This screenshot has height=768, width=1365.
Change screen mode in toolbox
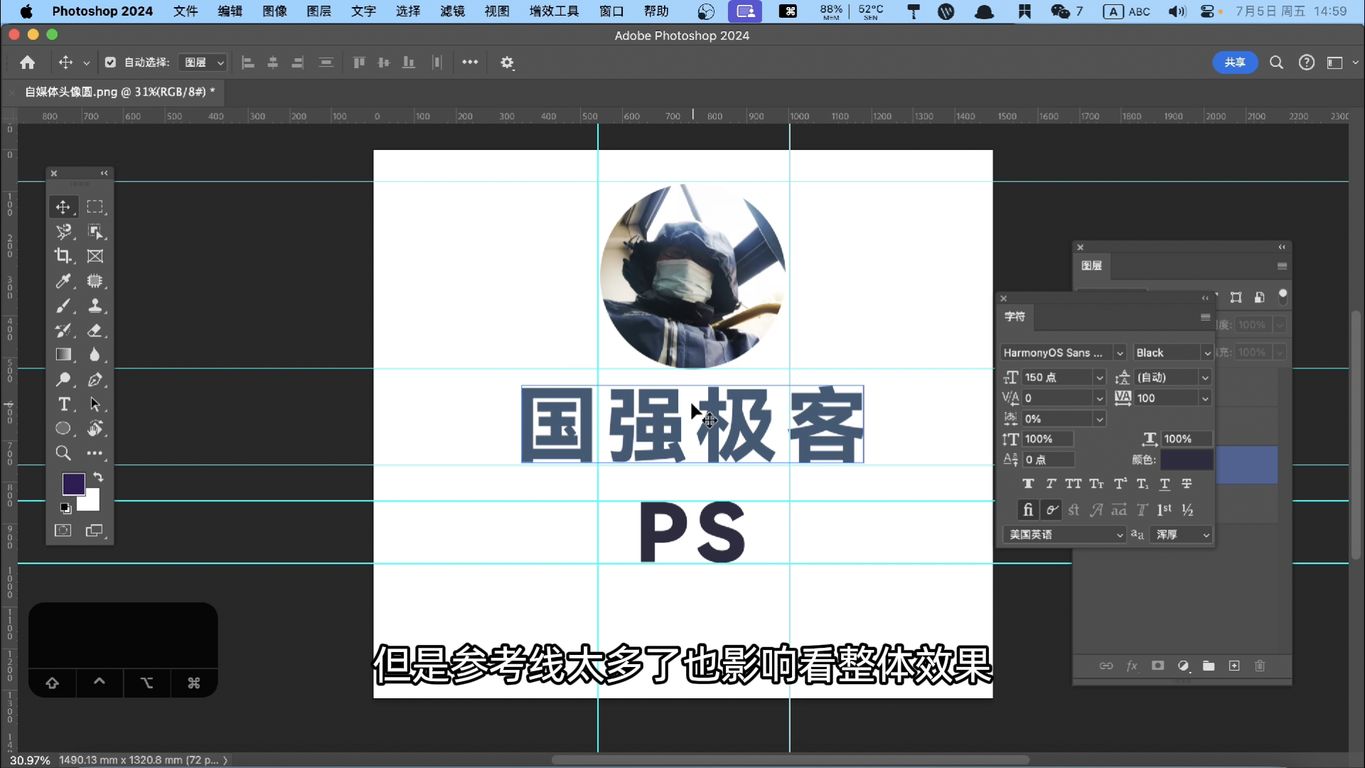coord(95,530)
